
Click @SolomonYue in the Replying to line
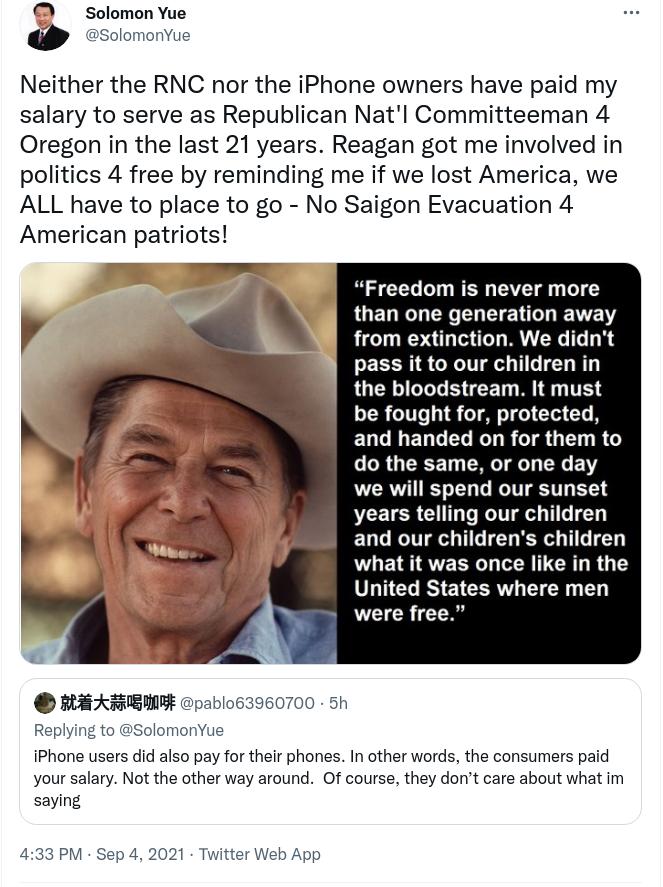click(x=171, y=730)
